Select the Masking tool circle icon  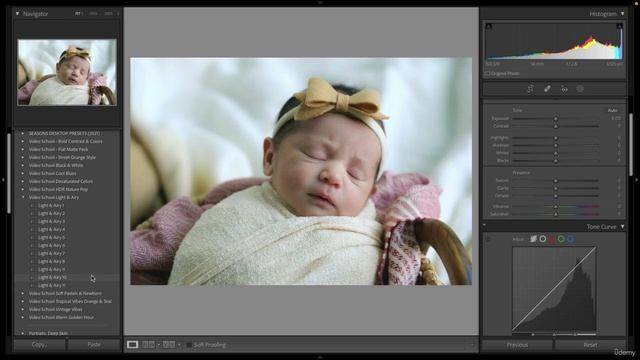click(580, 89)
